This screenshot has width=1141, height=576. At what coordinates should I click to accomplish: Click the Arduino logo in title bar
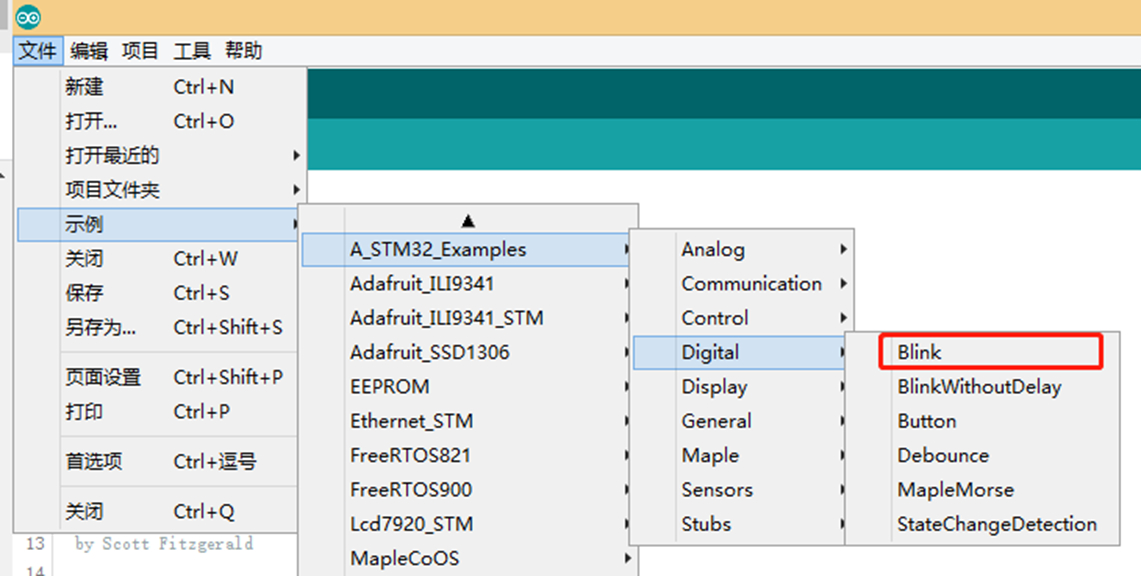[x=28, y=17]
